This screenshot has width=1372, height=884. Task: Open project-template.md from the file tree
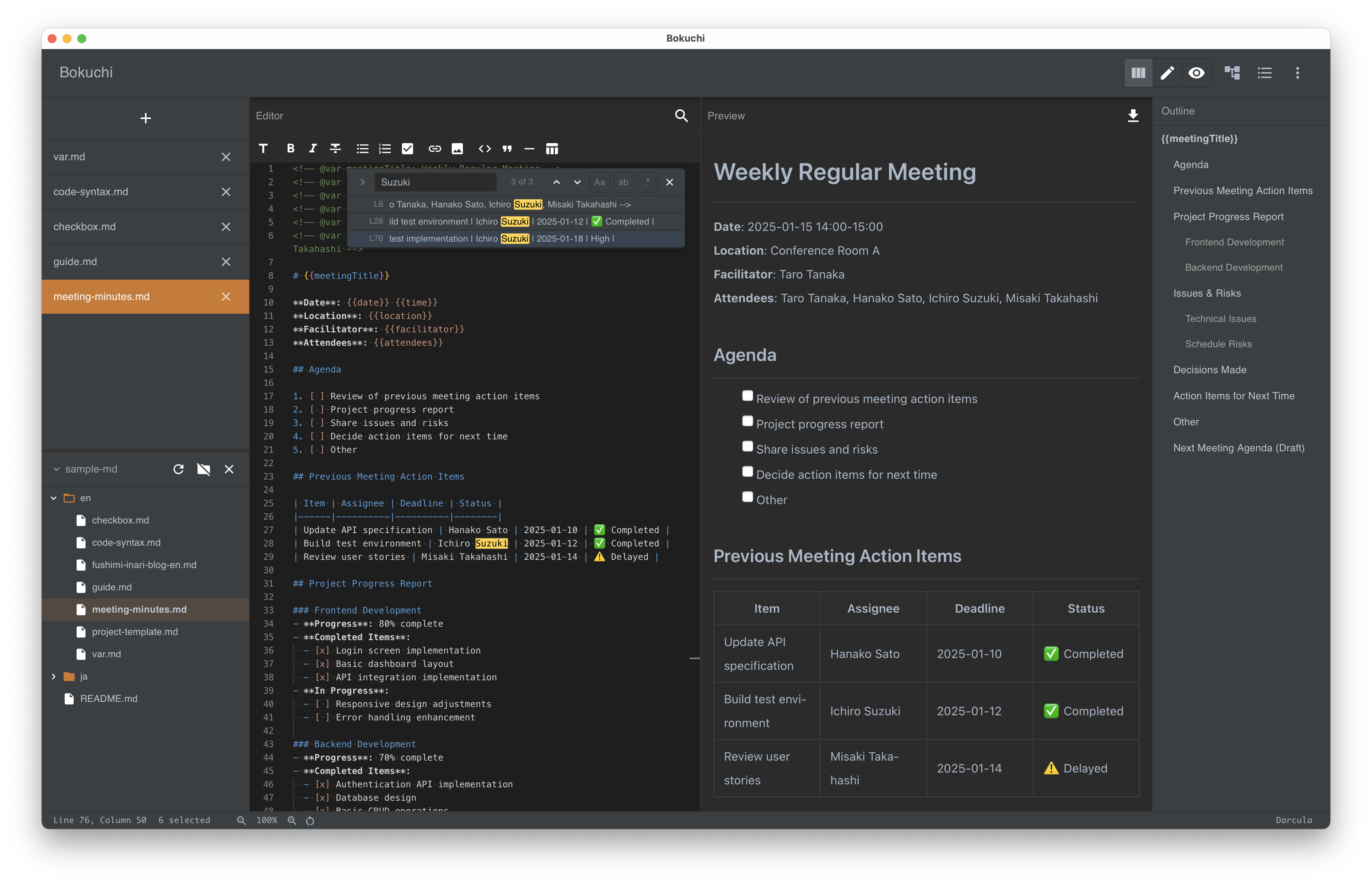coord(135,632)
